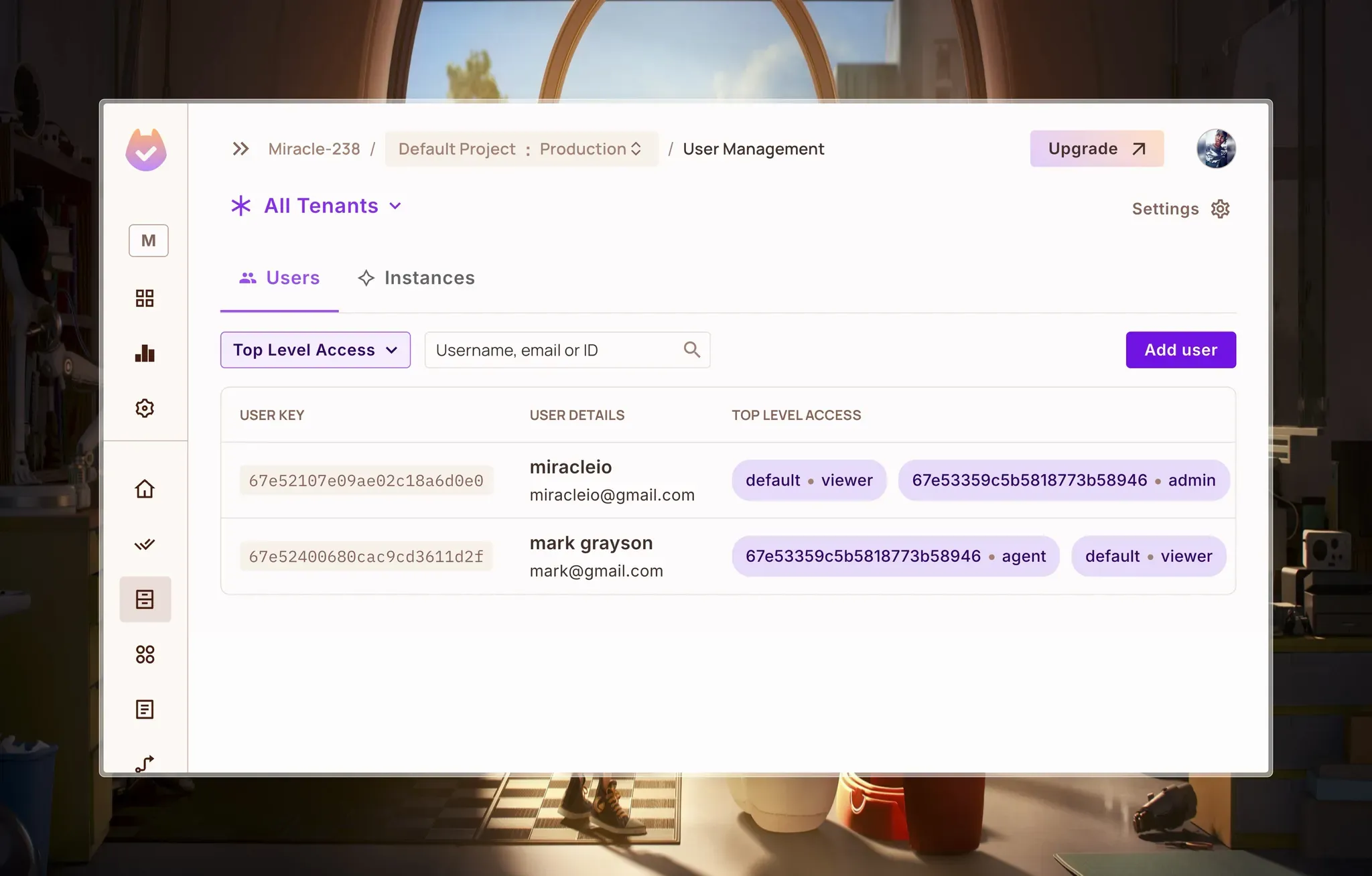Viewport: 1372px width, 876px height.
Task: Open the grid dashboard icon in the sidebar
Action: pyautogui.click(x=145, y=298)
